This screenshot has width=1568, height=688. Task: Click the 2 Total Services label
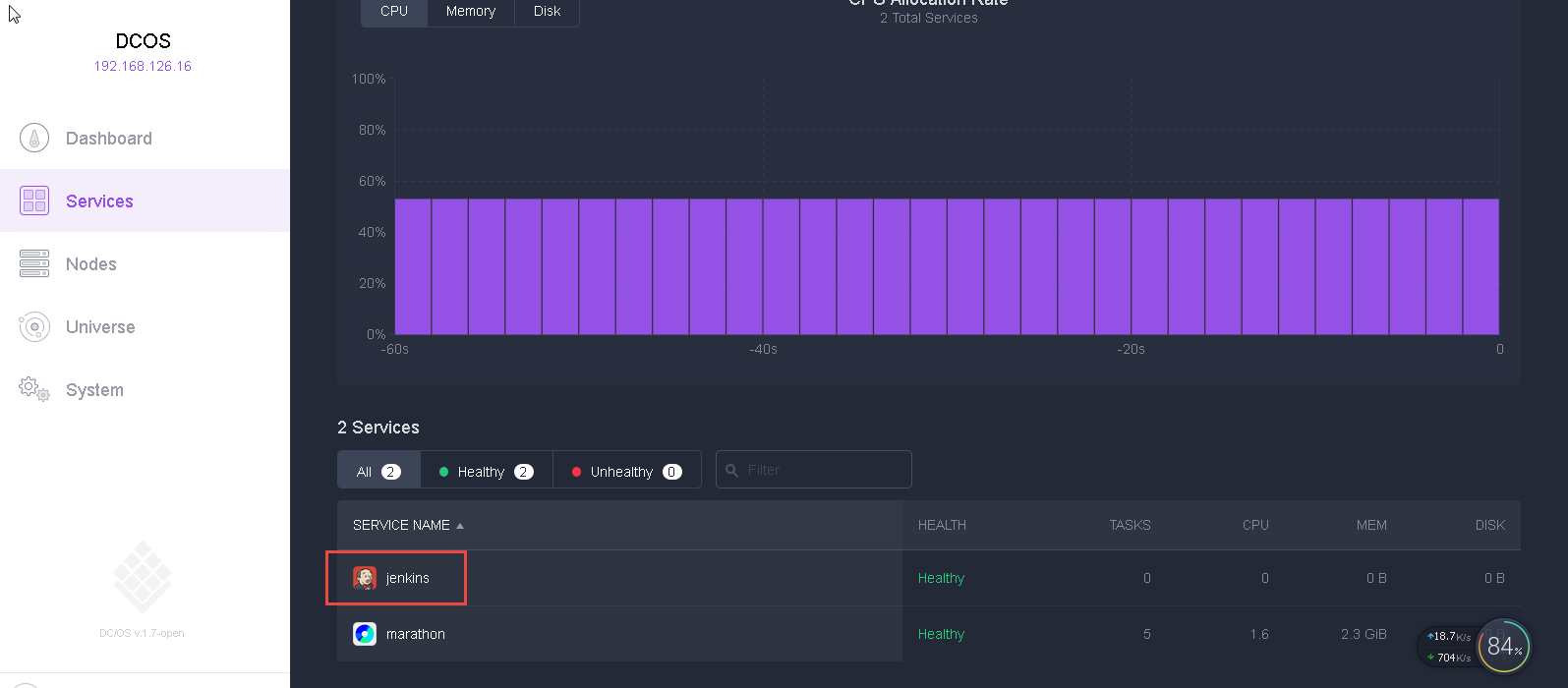point(929,18)
